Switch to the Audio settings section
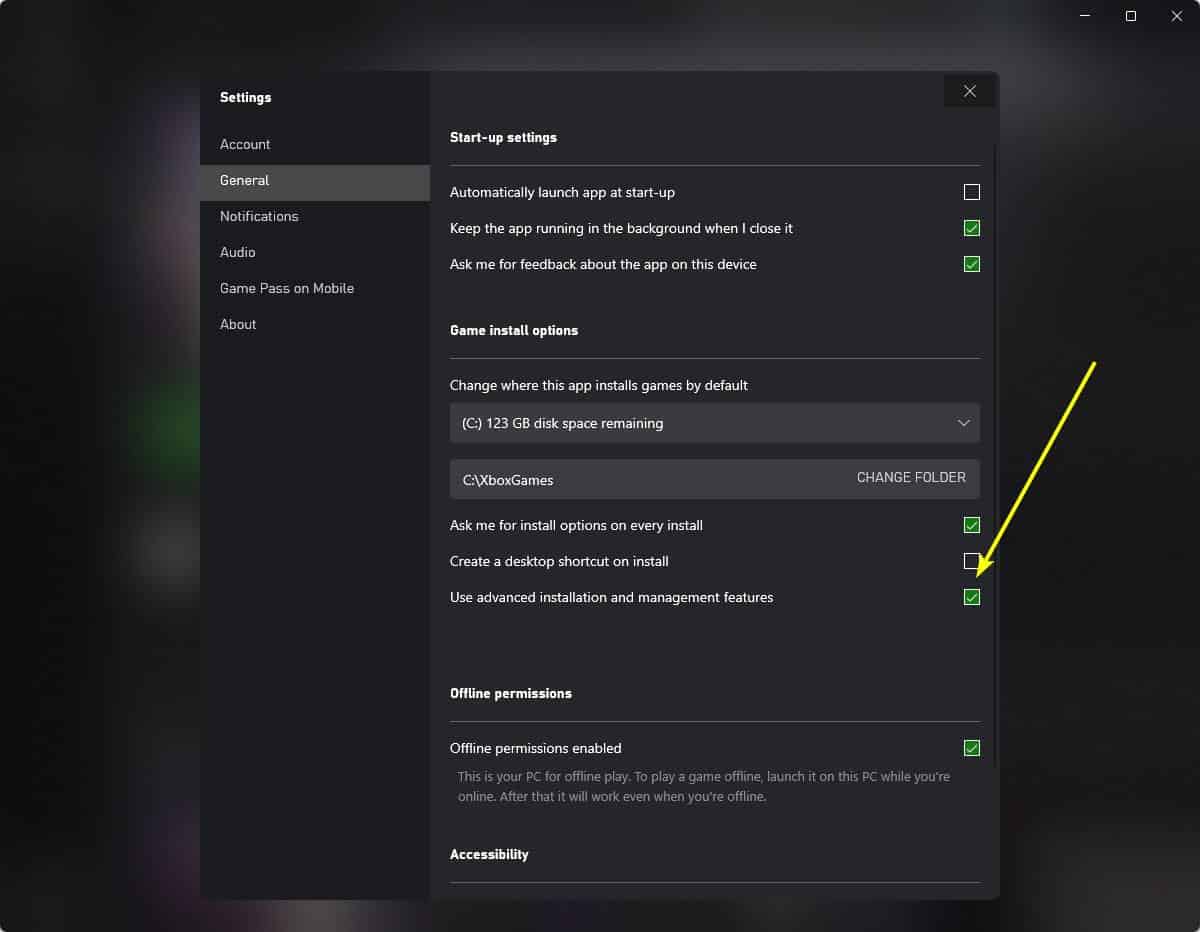Screen dimensions: 1200x932 pos(315,252)
